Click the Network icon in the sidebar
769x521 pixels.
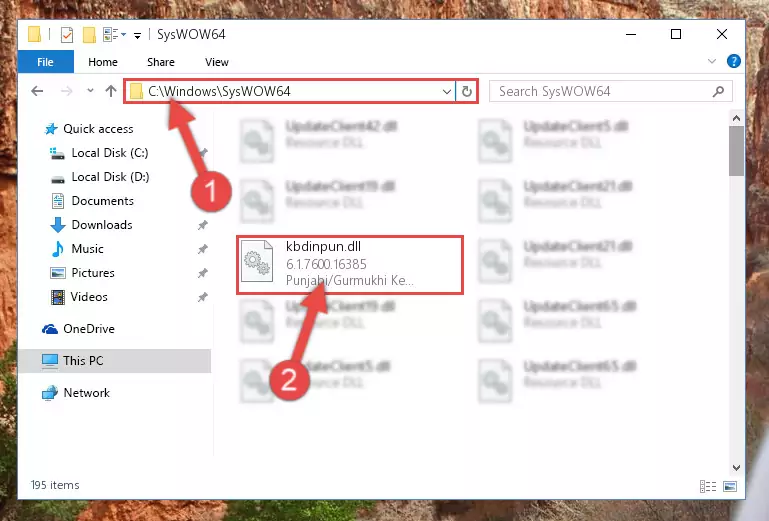[50, 393]
